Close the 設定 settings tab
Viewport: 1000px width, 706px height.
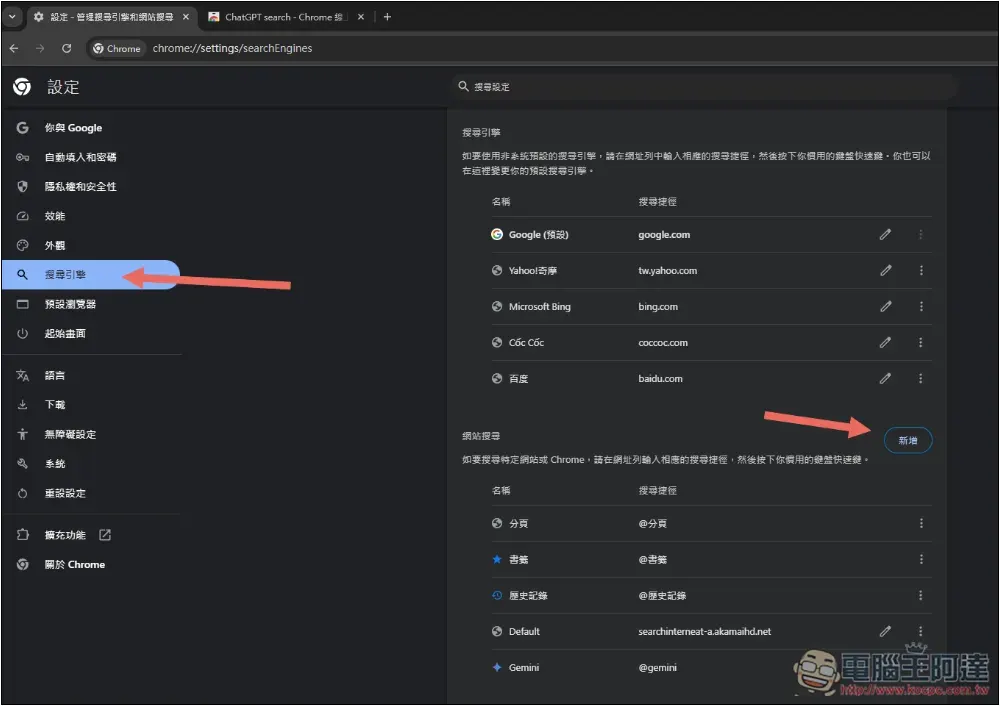tap(186, 17)
